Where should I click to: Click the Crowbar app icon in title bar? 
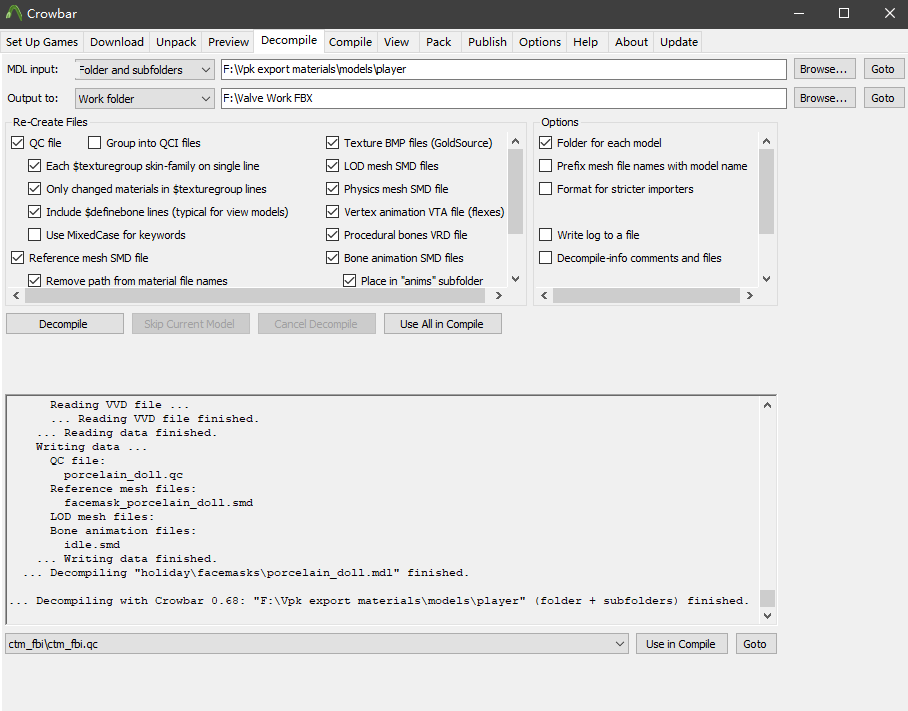(x=14, y=13)
